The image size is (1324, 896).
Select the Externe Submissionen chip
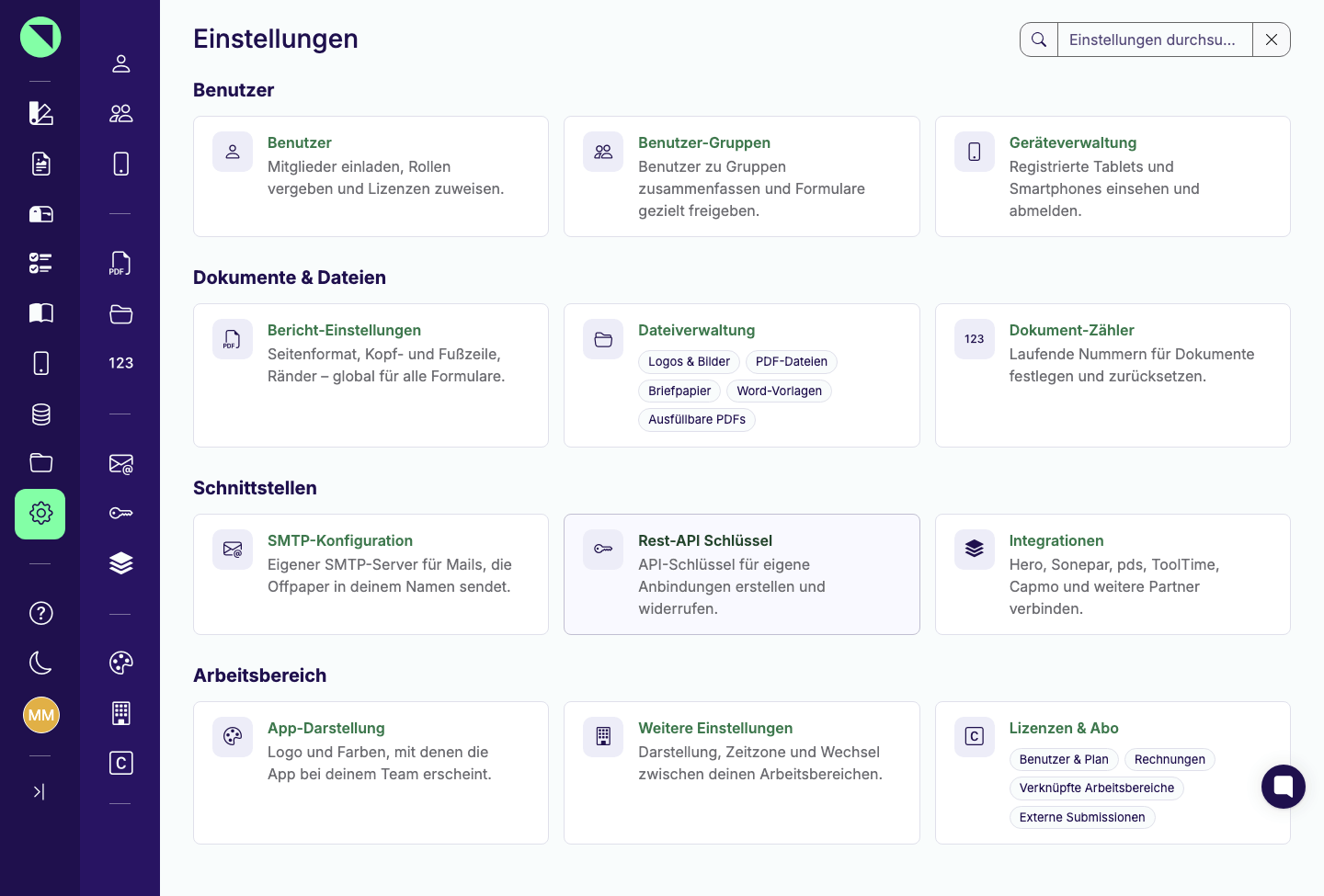point(1082,818)
